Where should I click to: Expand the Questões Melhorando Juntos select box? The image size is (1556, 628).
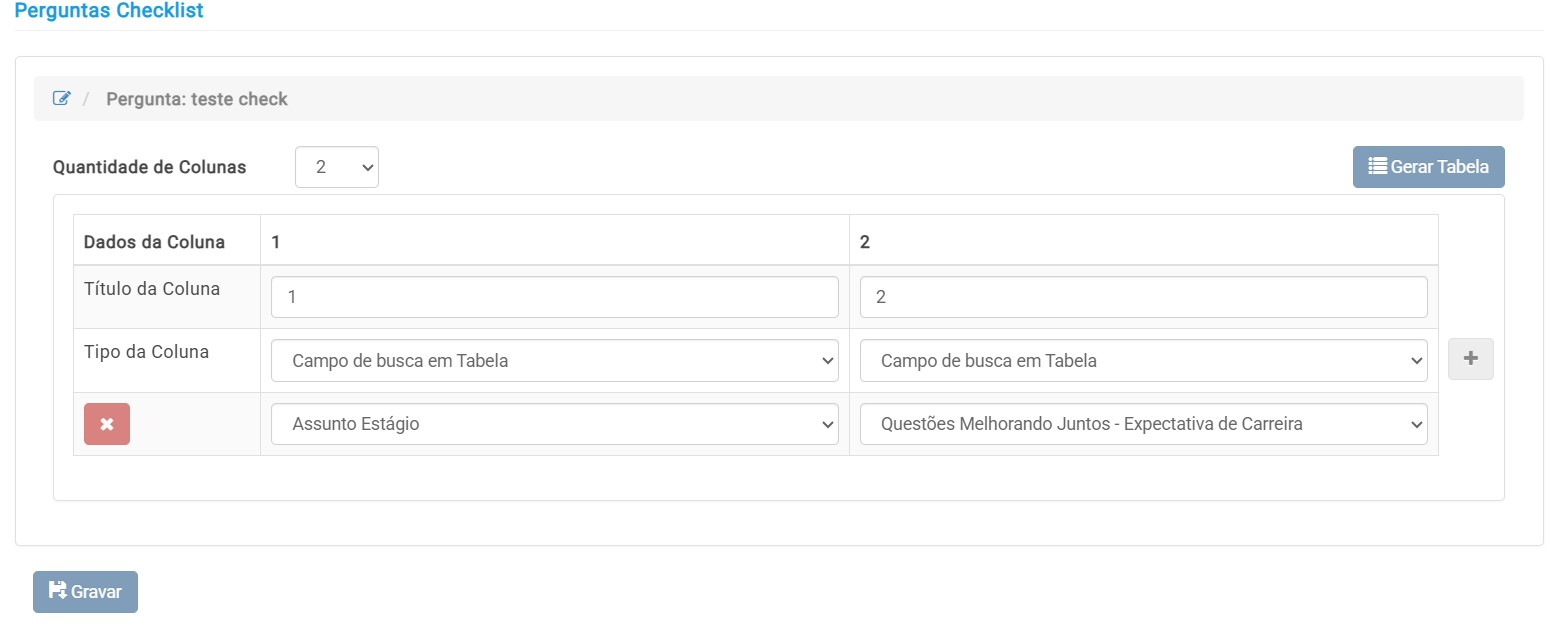coord(1143,424)
